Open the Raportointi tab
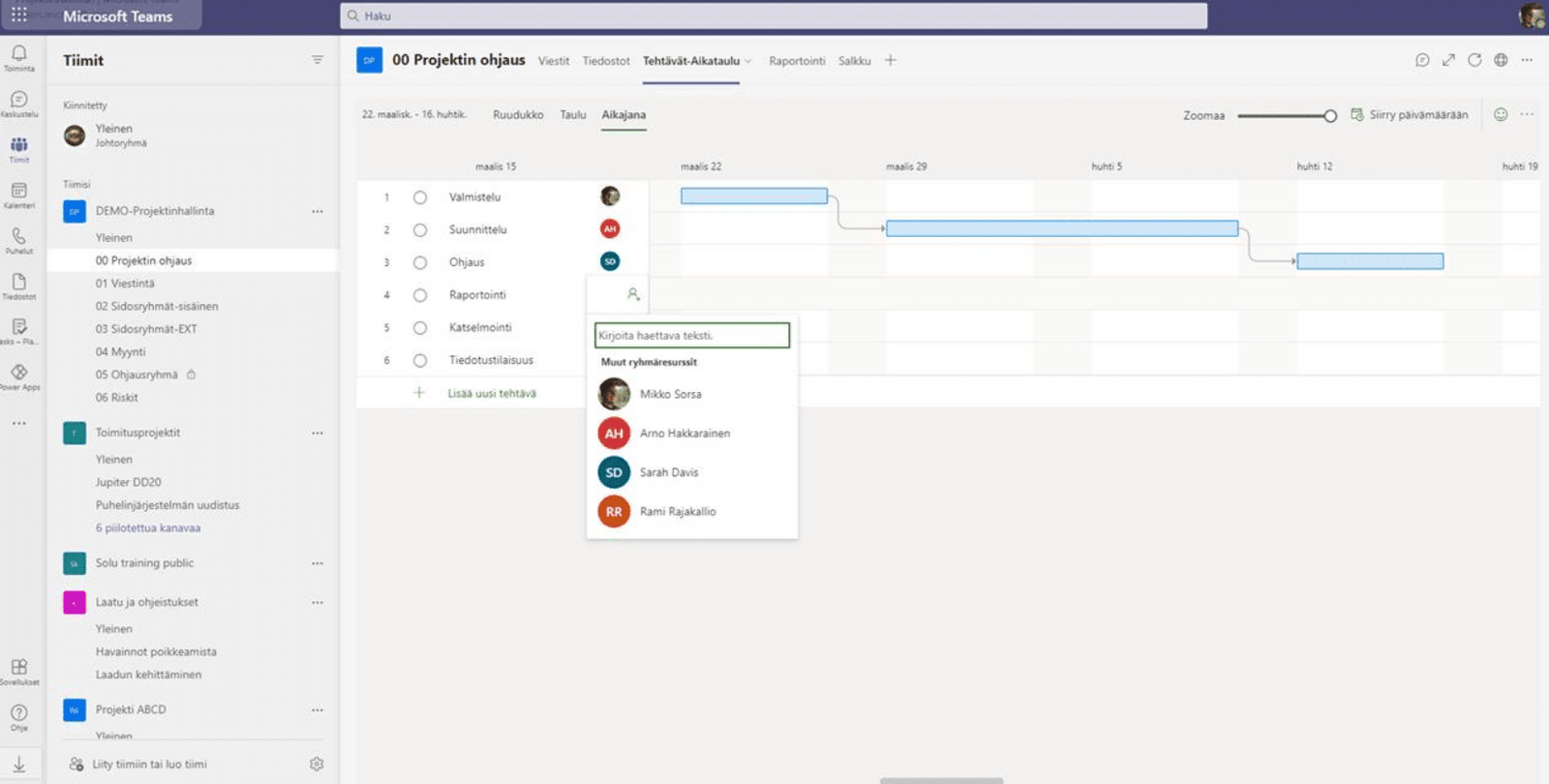Screen dimensions: 1549x784 coord(797,61)
